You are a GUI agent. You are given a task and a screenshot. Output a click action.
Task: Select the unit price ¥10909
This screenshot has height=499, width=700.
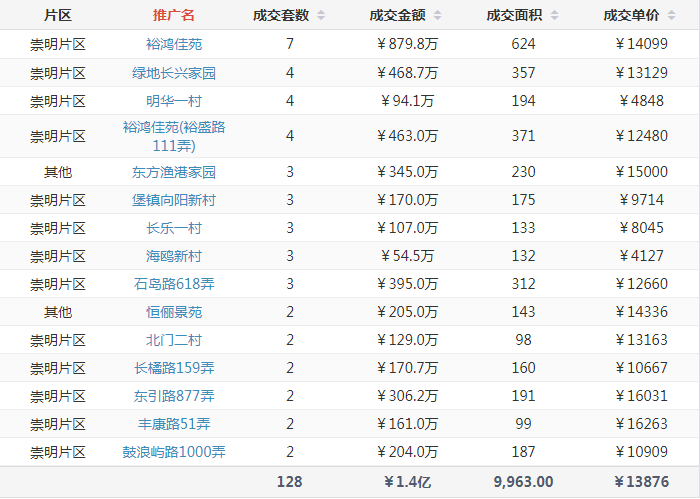(x=641, y=452)
